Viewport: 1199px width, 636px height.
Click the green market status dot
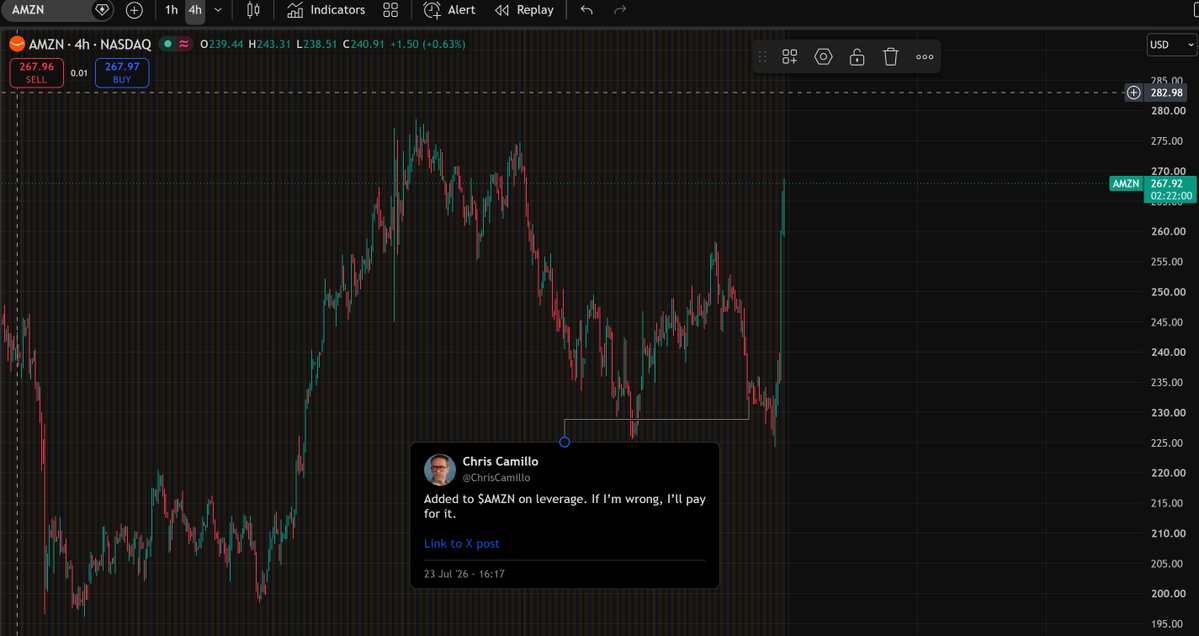click(167, 44)
